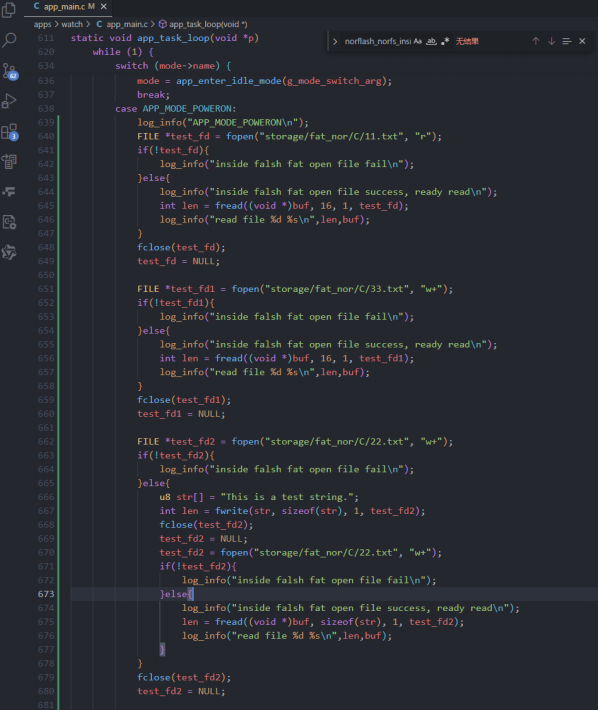This screenshot has height=710, width=598.
Task: Click line number 661 in the gutter
Action: tap(46, 427)
